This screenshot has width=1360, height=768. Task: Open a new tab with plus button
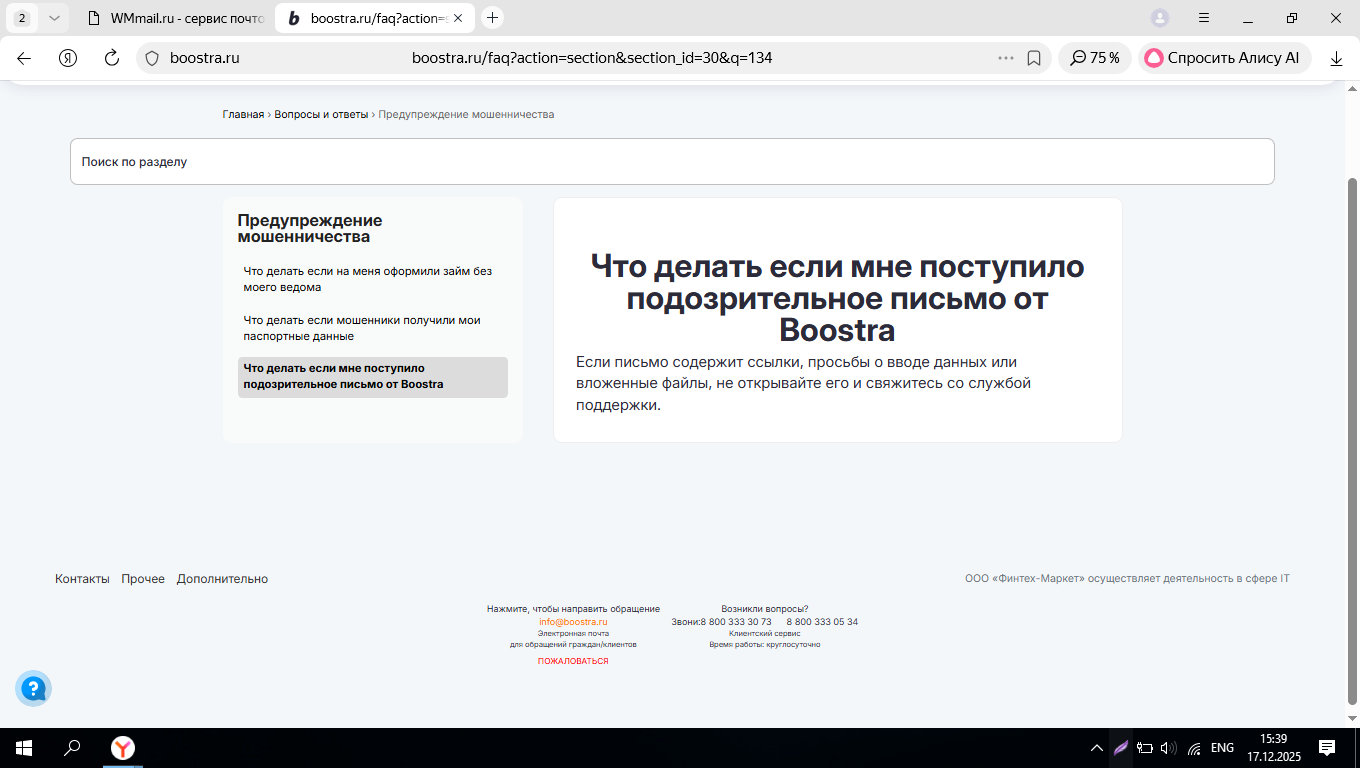tap(492, 17)
